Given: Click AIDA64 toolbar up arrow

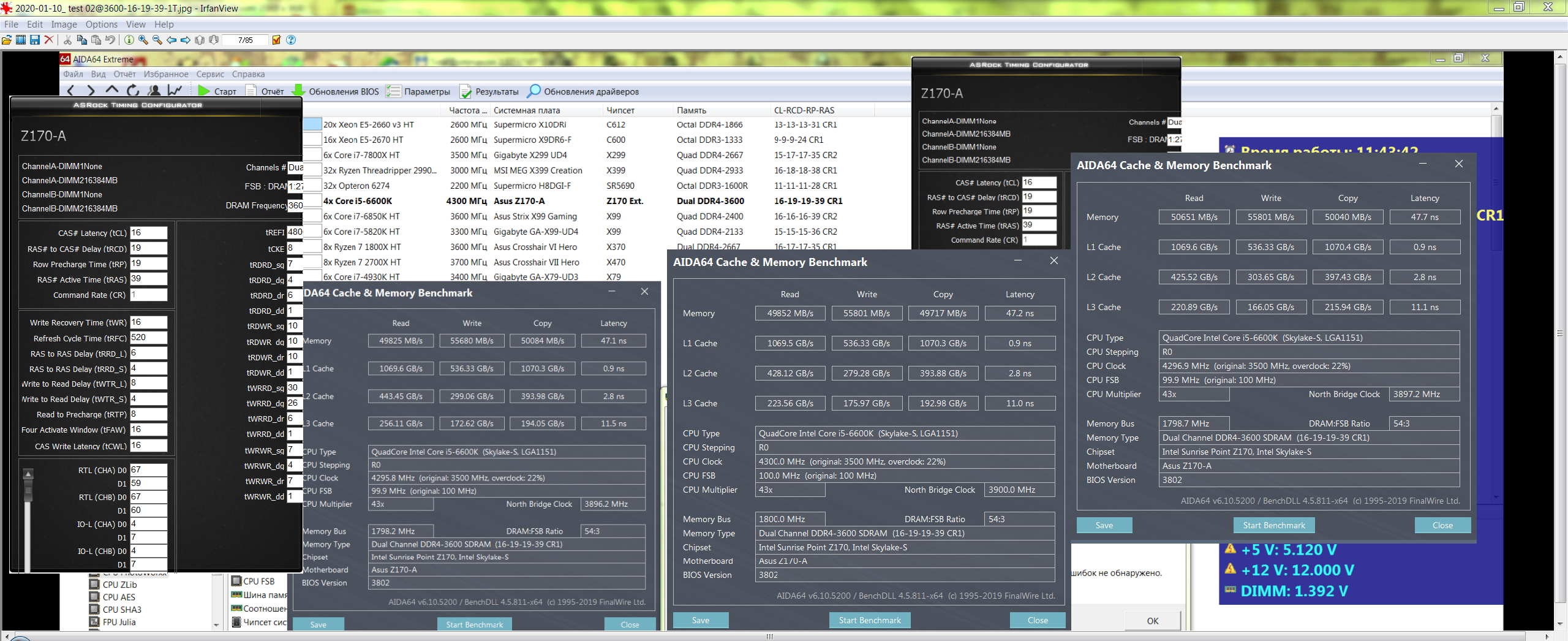Looking at the screenshot, I should (x=112, y=90).
